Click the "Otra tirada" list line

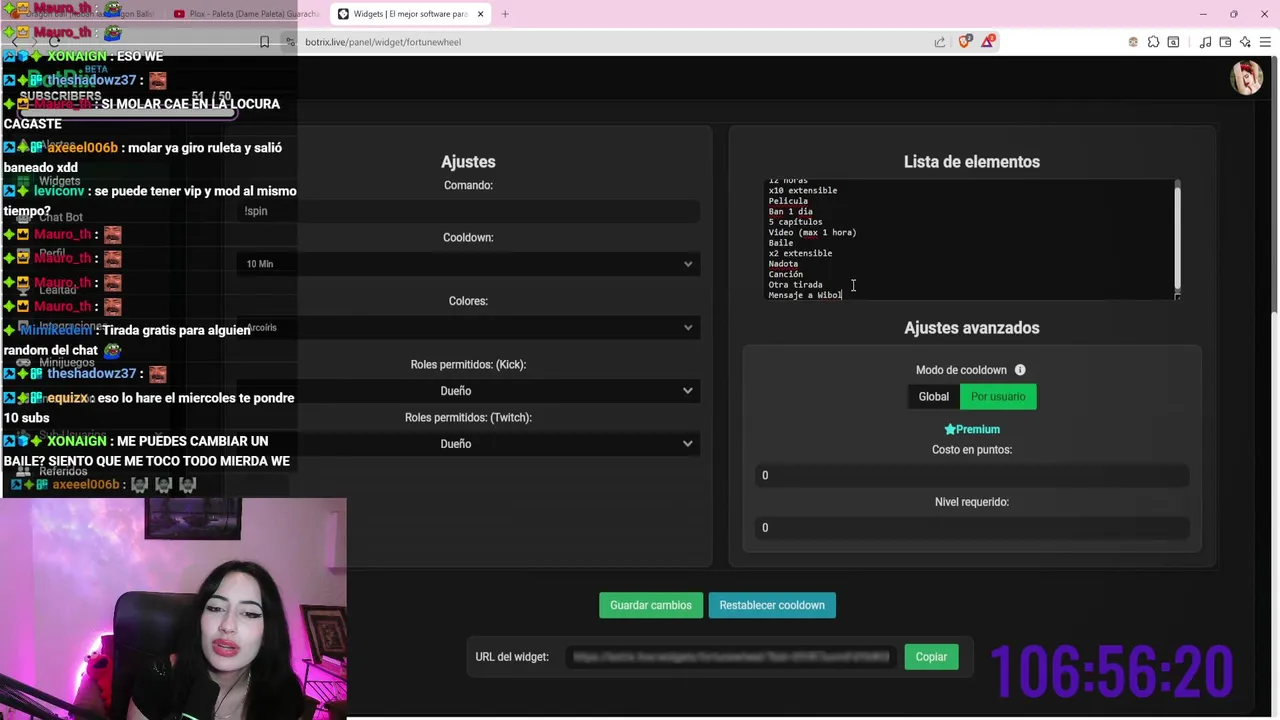tap(795, 285)
